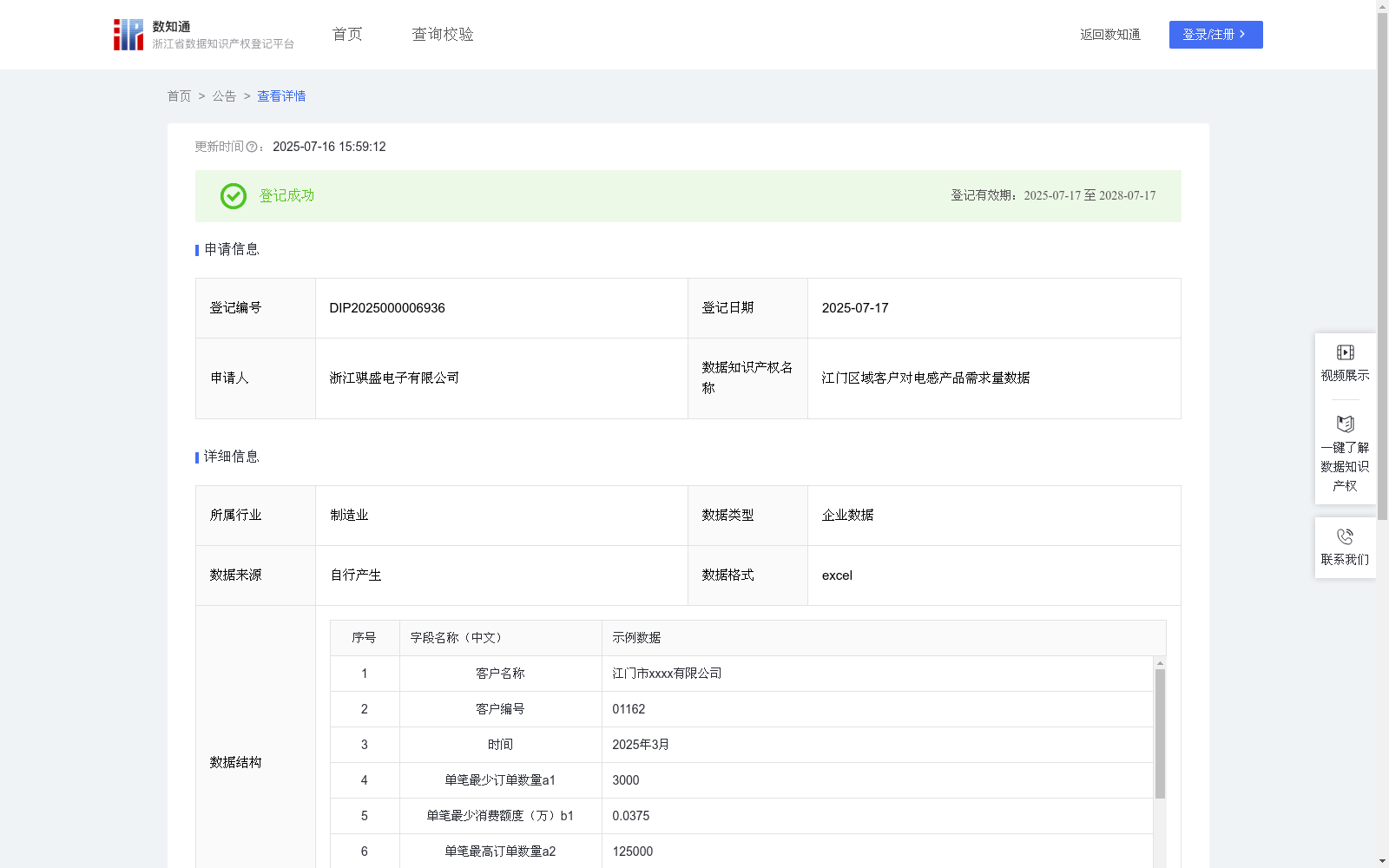Click 江门区域客户对电感产品需求量数据 title
Image resolution: width=1389 pixels, height=868 pixels.
coord(925,378)
